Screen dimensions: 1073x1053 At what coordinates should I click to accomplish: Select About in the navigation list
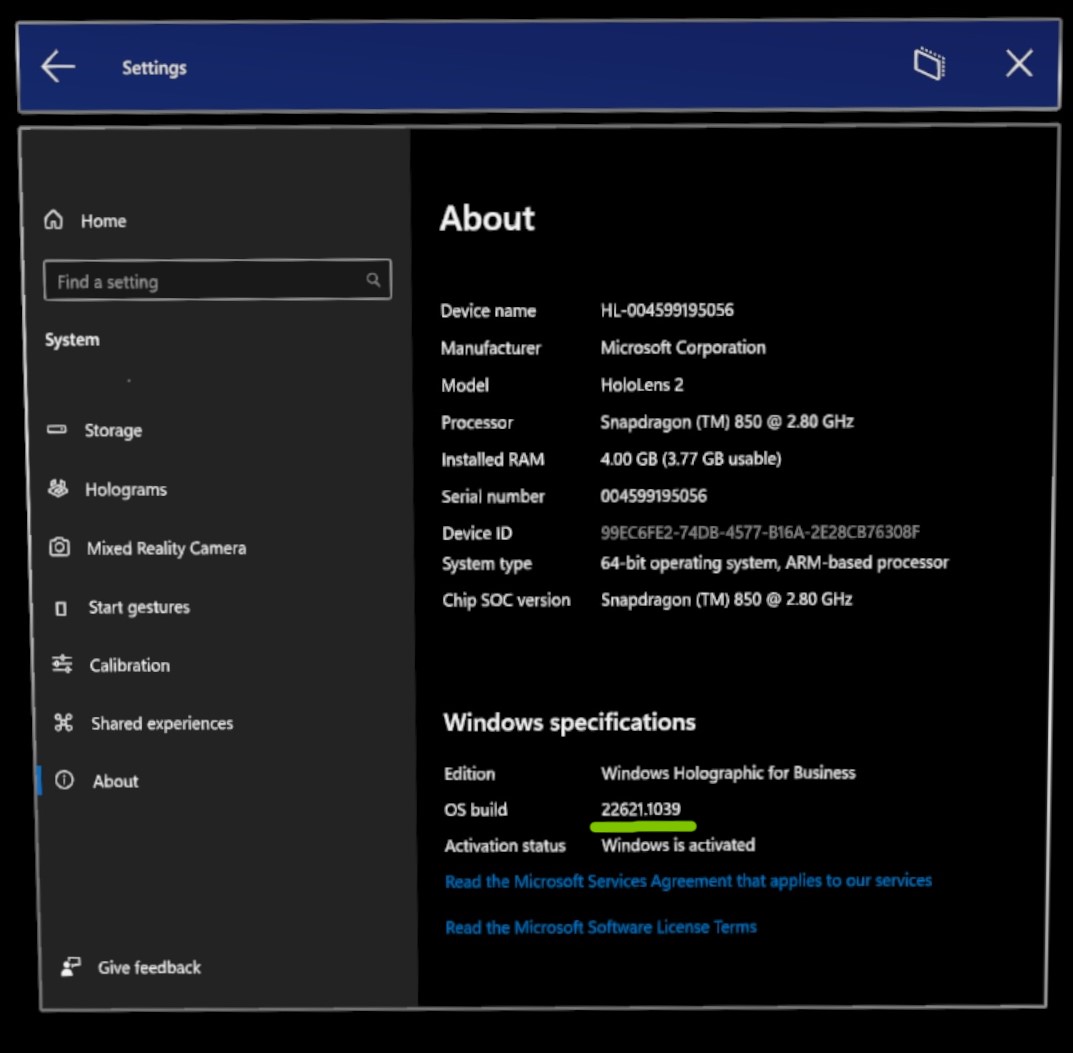(115, 781)
